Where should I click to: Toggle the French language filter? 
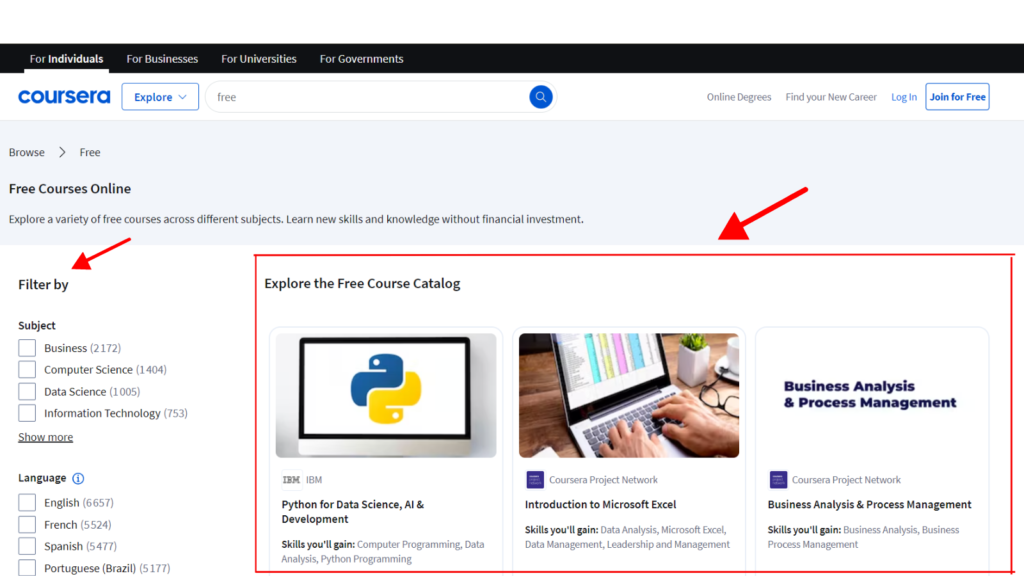27,524
